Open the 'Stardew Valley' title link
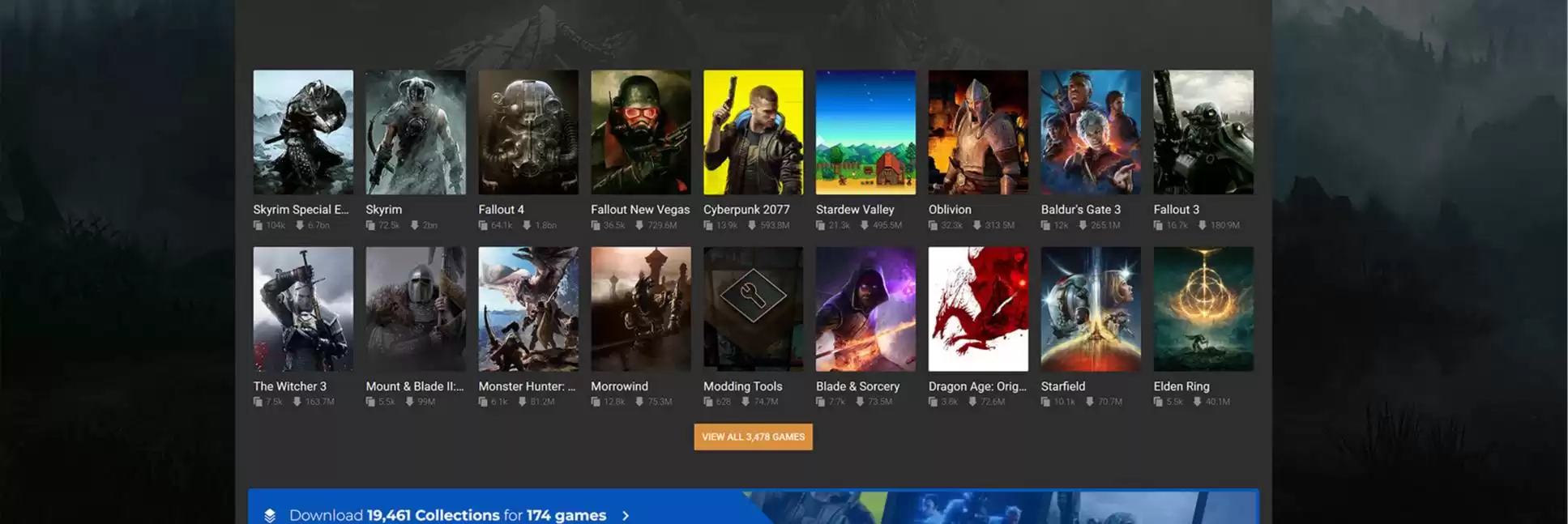The image size is (1568, 524). 855,209
